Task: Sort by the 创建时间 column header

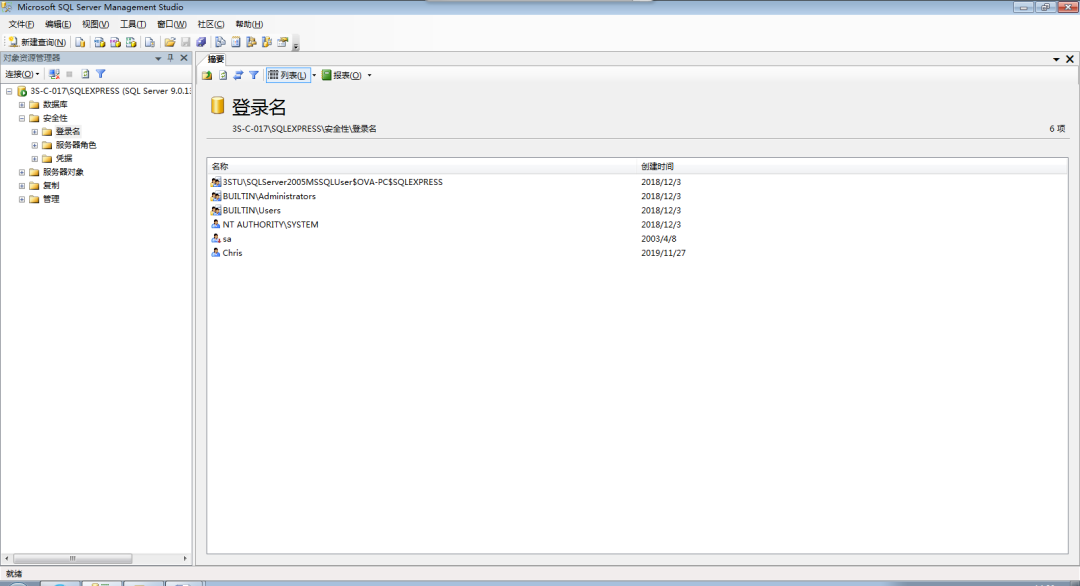Action: click(x=853, y=167)
